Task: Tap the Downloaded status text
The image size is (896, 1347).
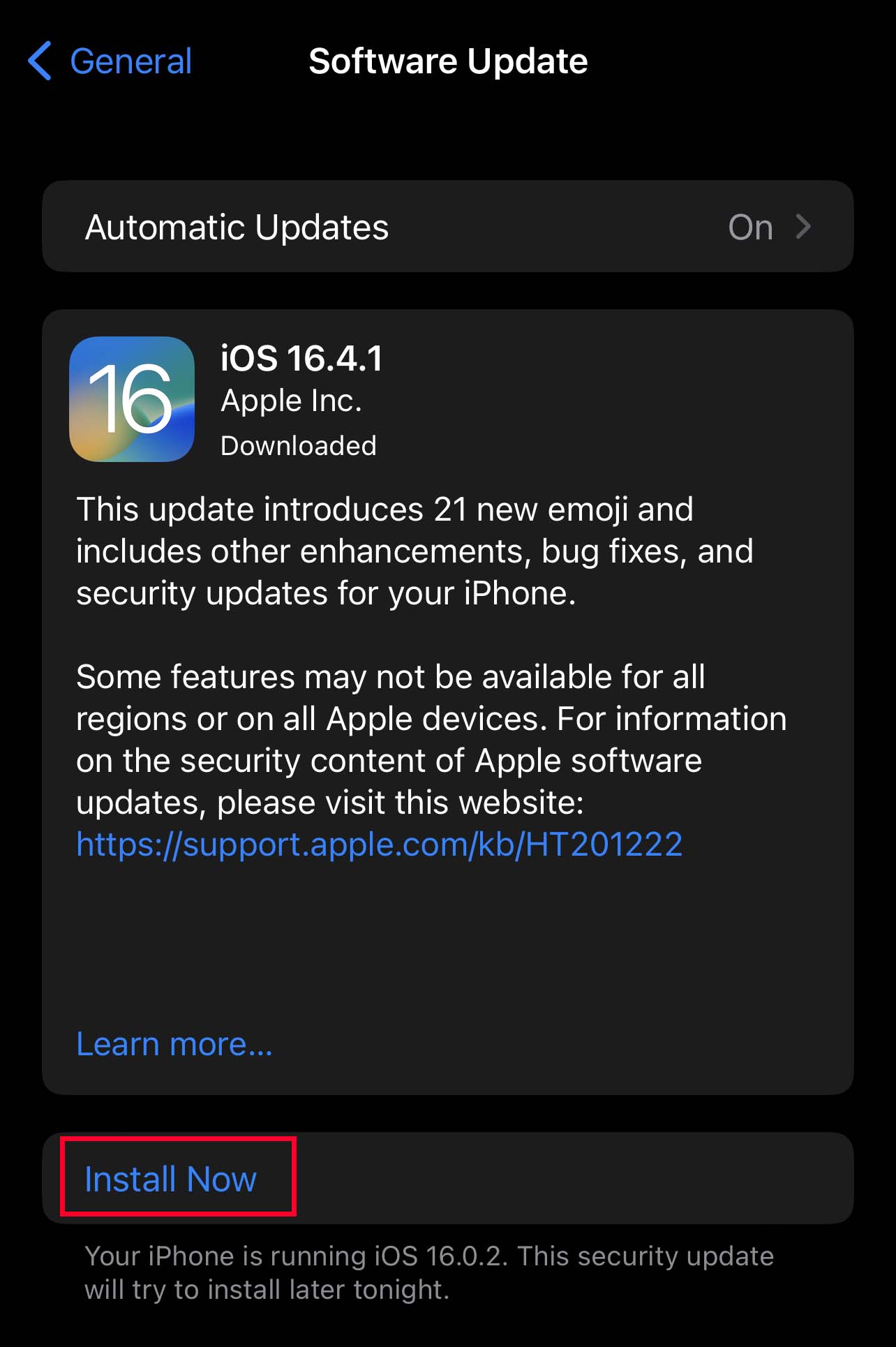Action: 299,446
